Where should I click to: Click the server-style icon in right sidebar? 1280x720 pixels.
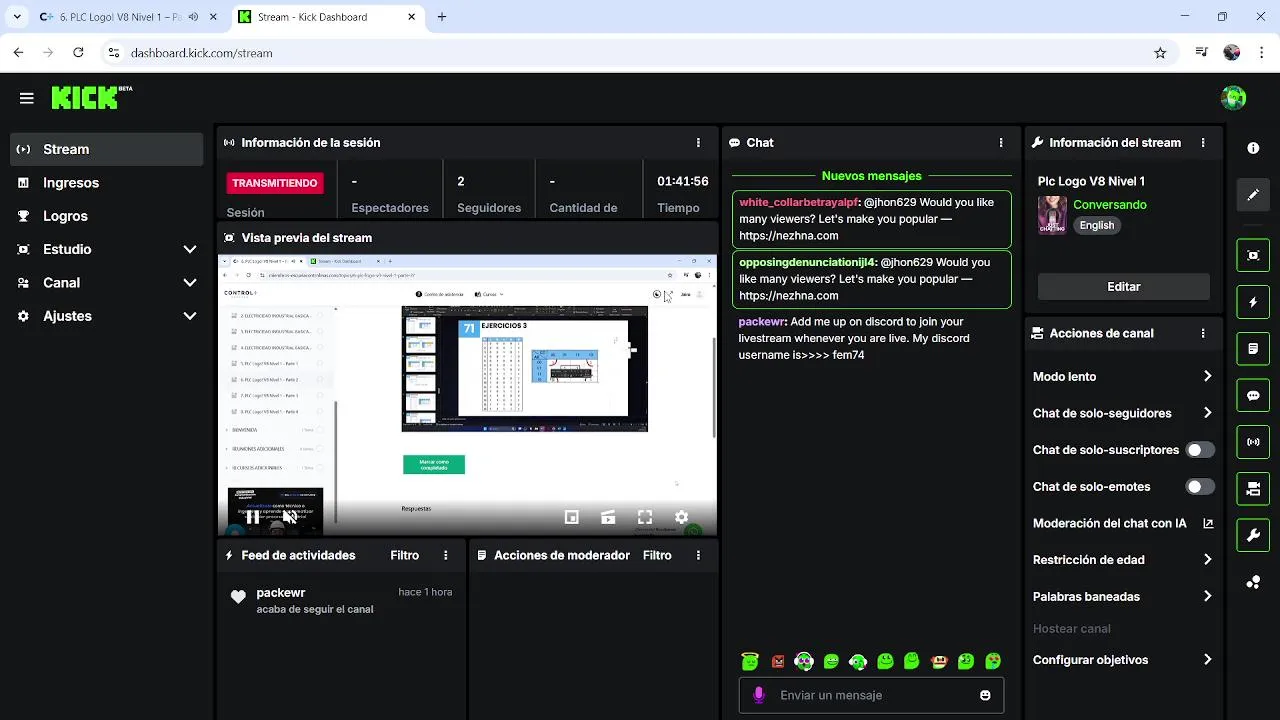(x=1253, y=489)
